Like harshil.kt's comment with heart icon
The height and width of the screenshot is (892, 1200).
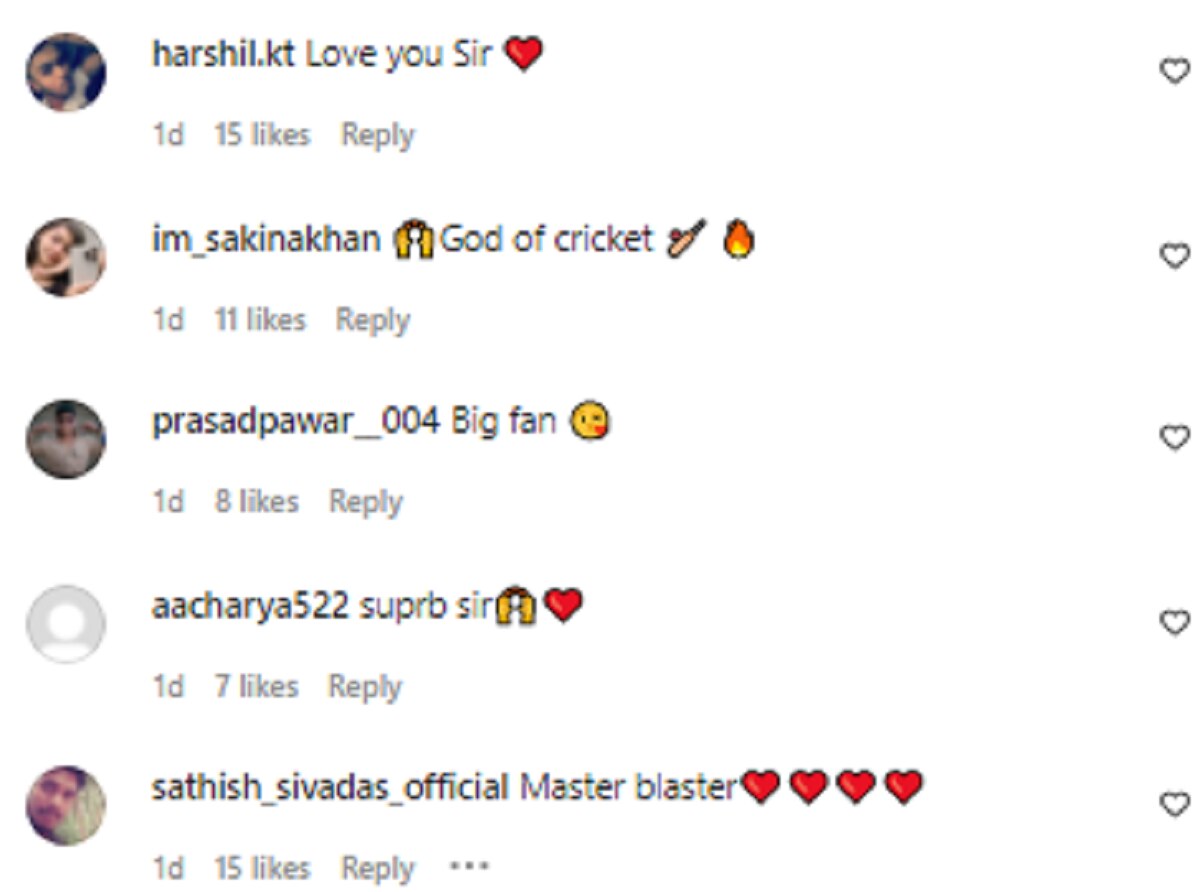(1172, 71)
